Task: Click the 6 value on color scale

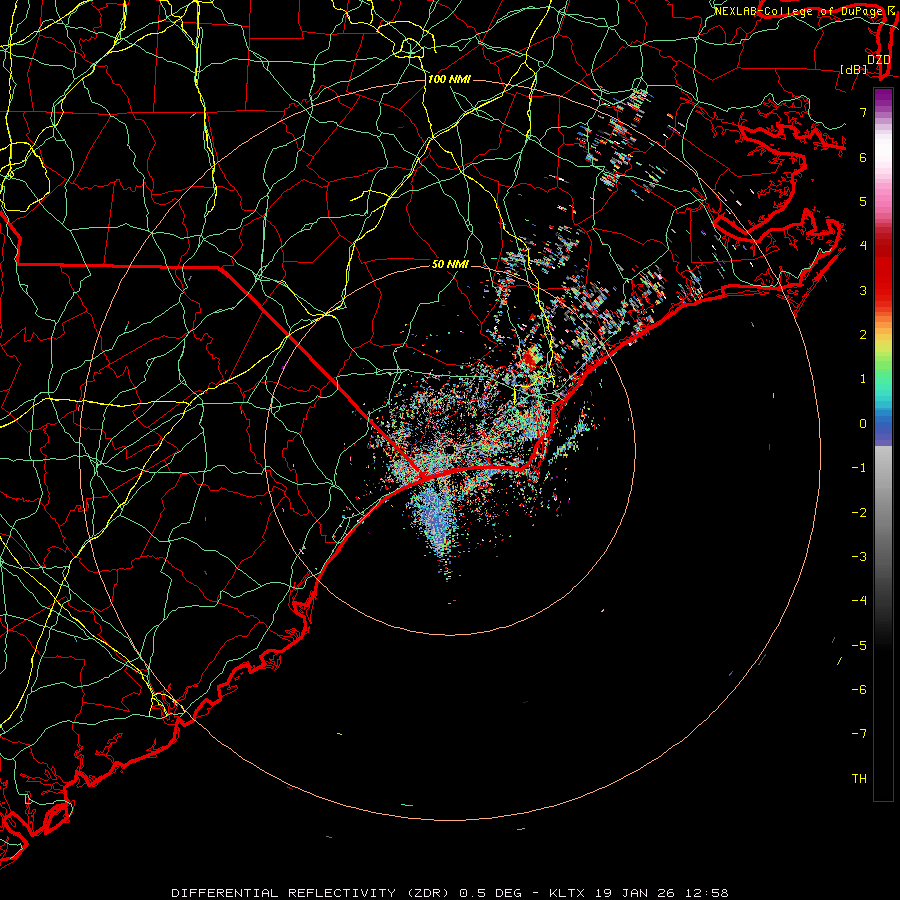Action: pyautogui.click(x=863, y=157)
